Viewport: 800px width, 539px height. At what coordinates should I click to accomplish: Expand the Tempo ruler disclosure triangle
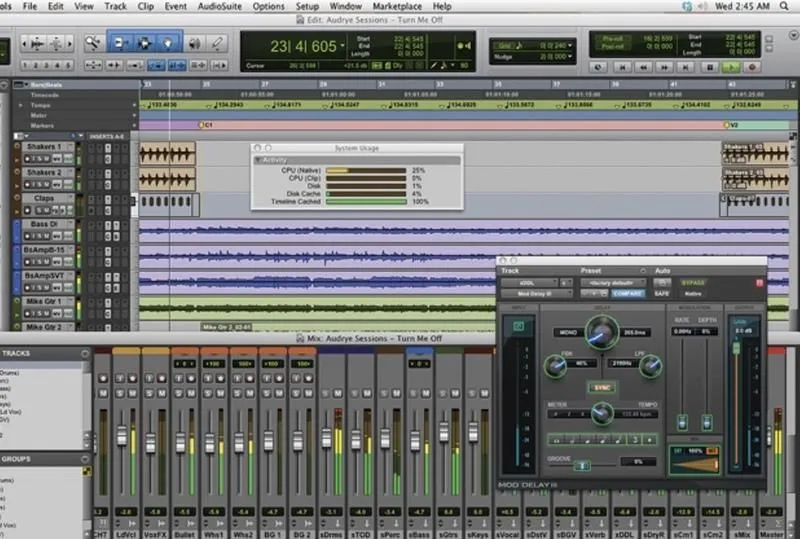point(22,104)
